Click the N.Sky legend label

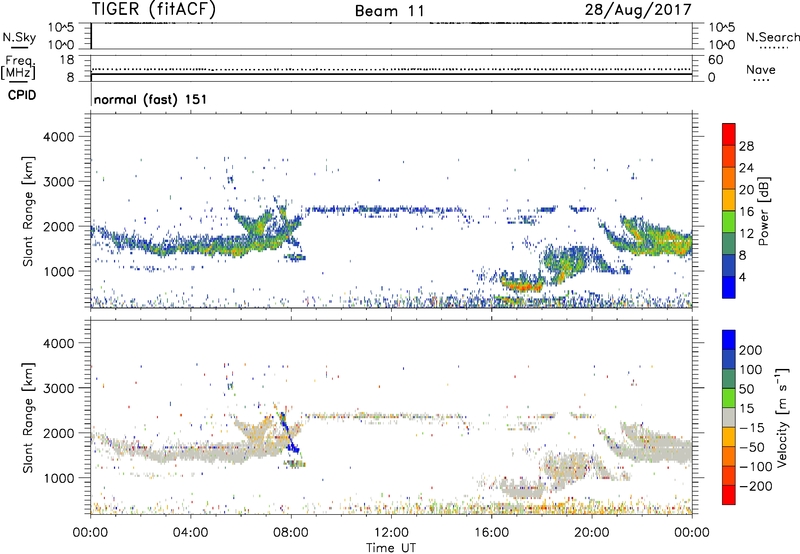tap(19, 37)
